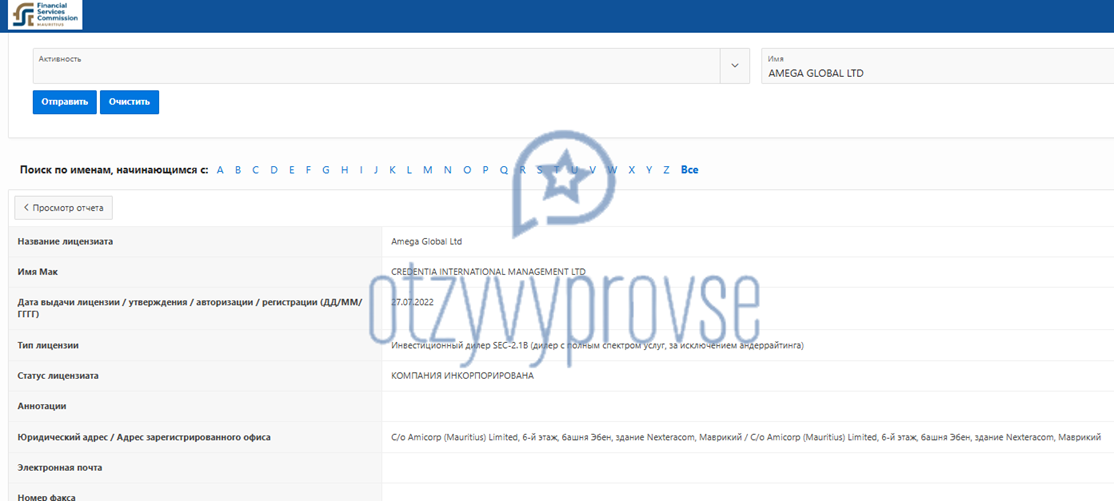Click the Номер факса row label
The height and width of the screenshot is (501, 1114).
[46, 497]
